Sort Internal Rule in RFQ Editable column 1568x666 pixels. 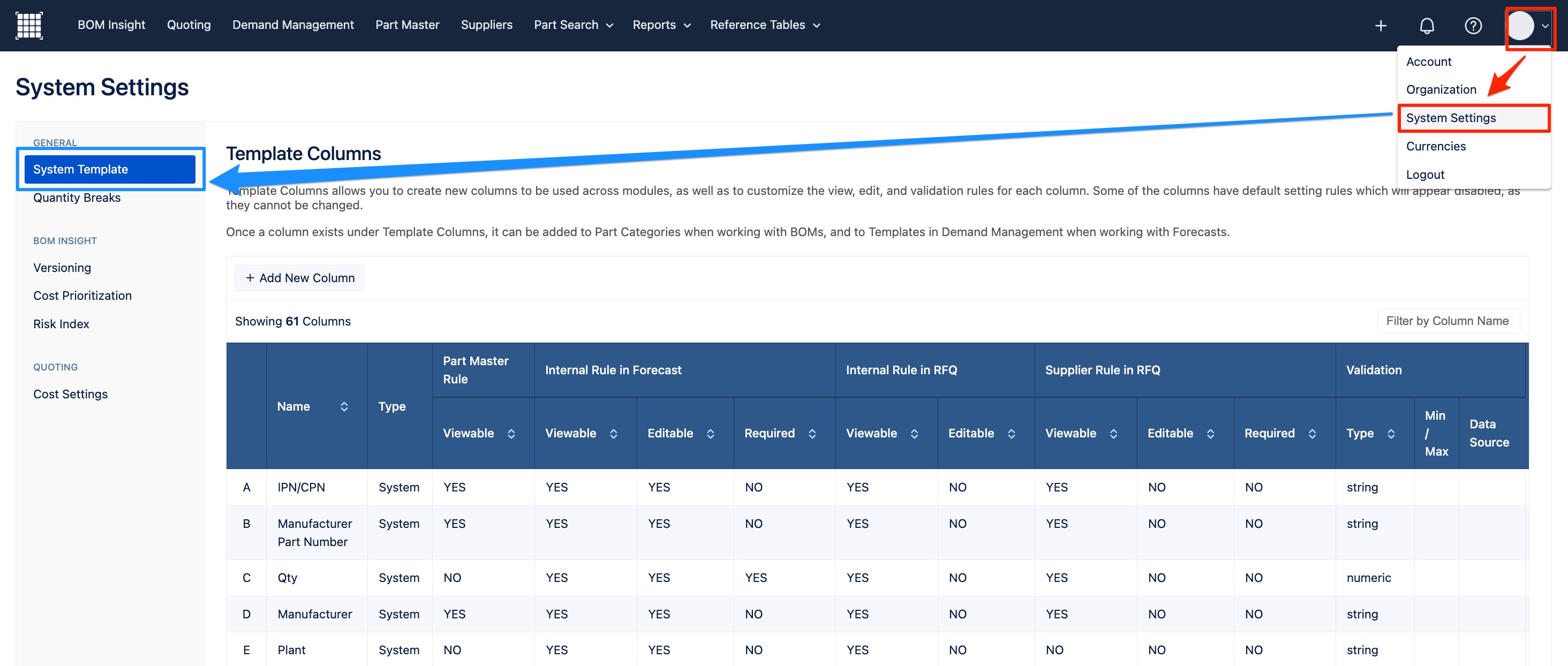(x=1011, y=434)
